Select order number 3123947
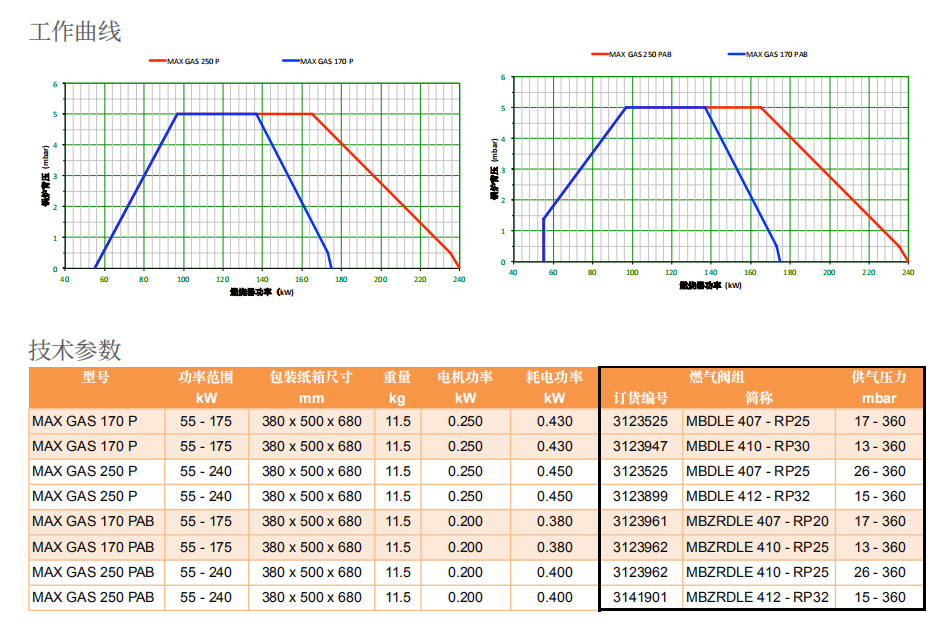940x630 pixels. tap(640, 447)
